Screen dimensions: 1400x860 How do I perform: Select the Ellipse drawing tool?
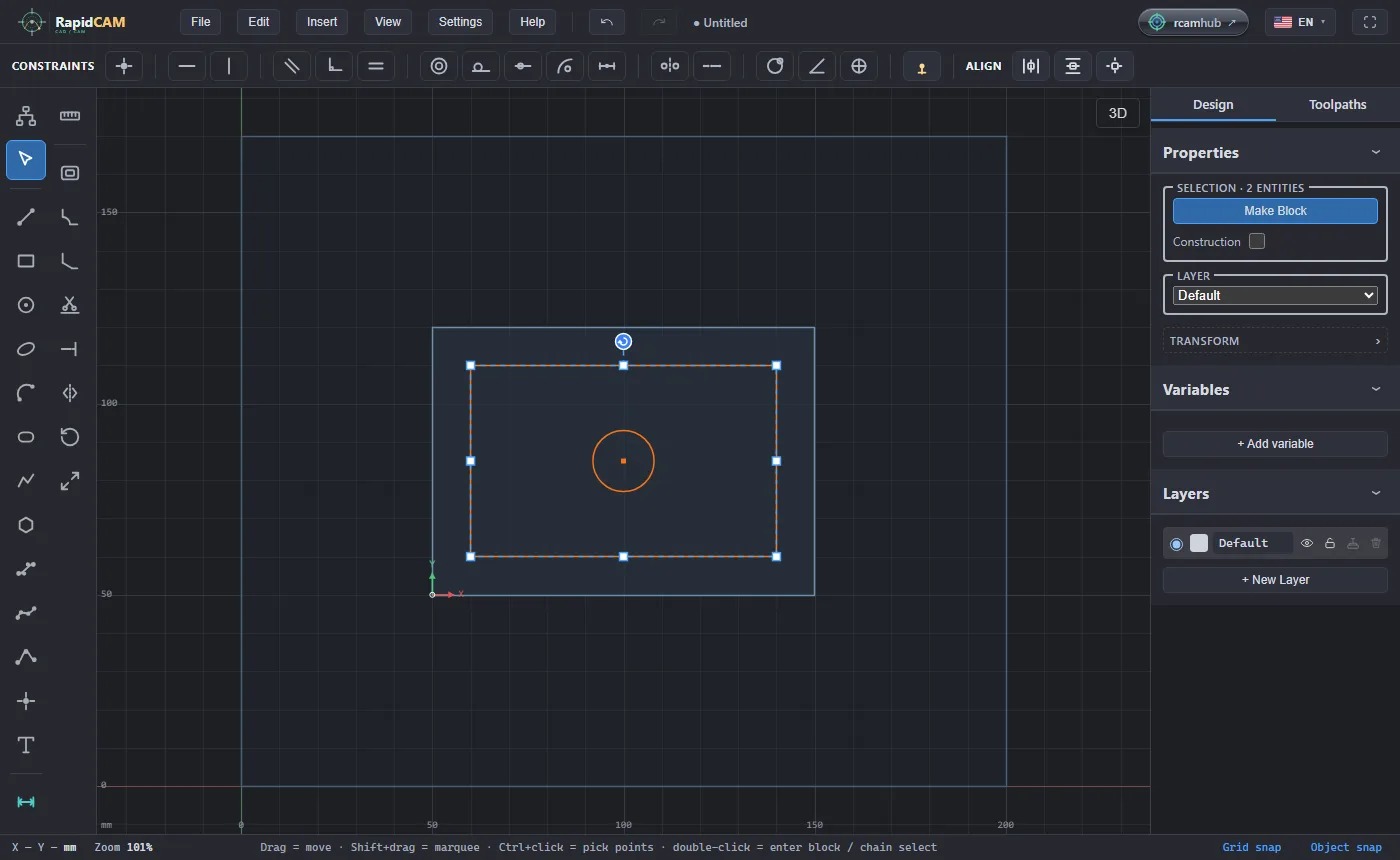click(x=26, y=349)
